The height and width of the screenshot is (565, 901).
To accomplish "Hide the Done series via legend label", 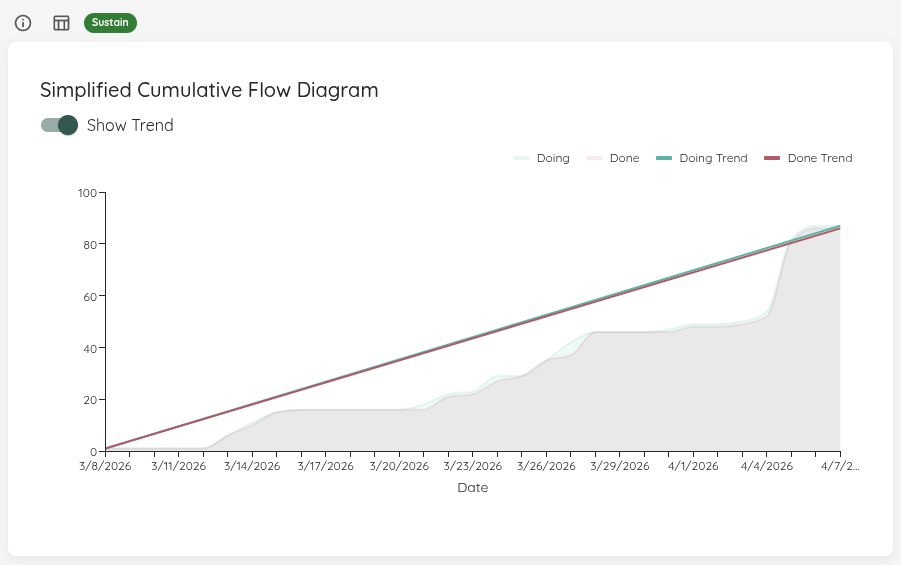I will click(624, 158).
